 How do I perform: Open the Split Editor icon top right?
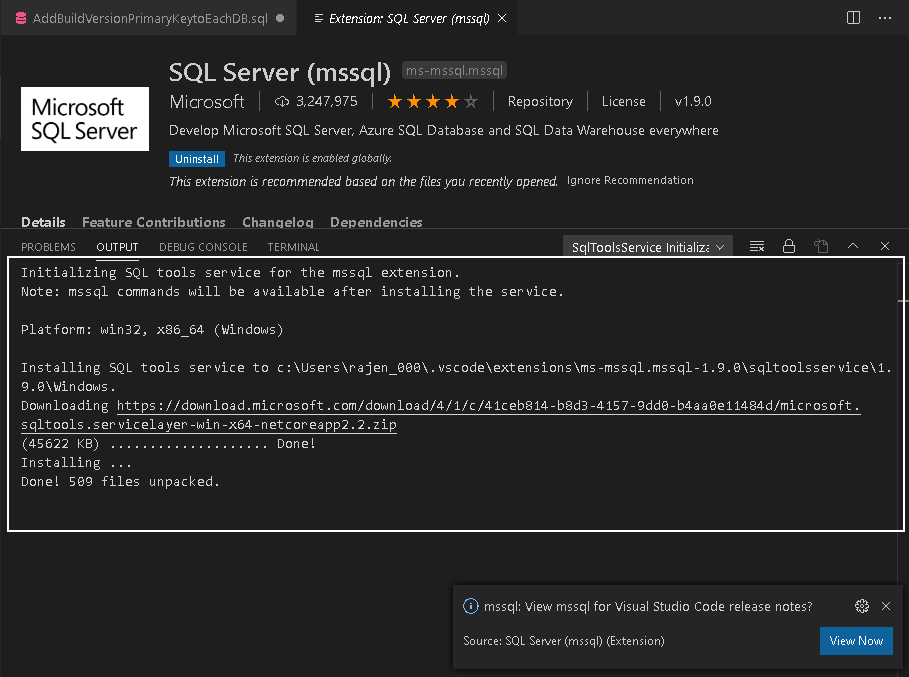pos(852,17)
